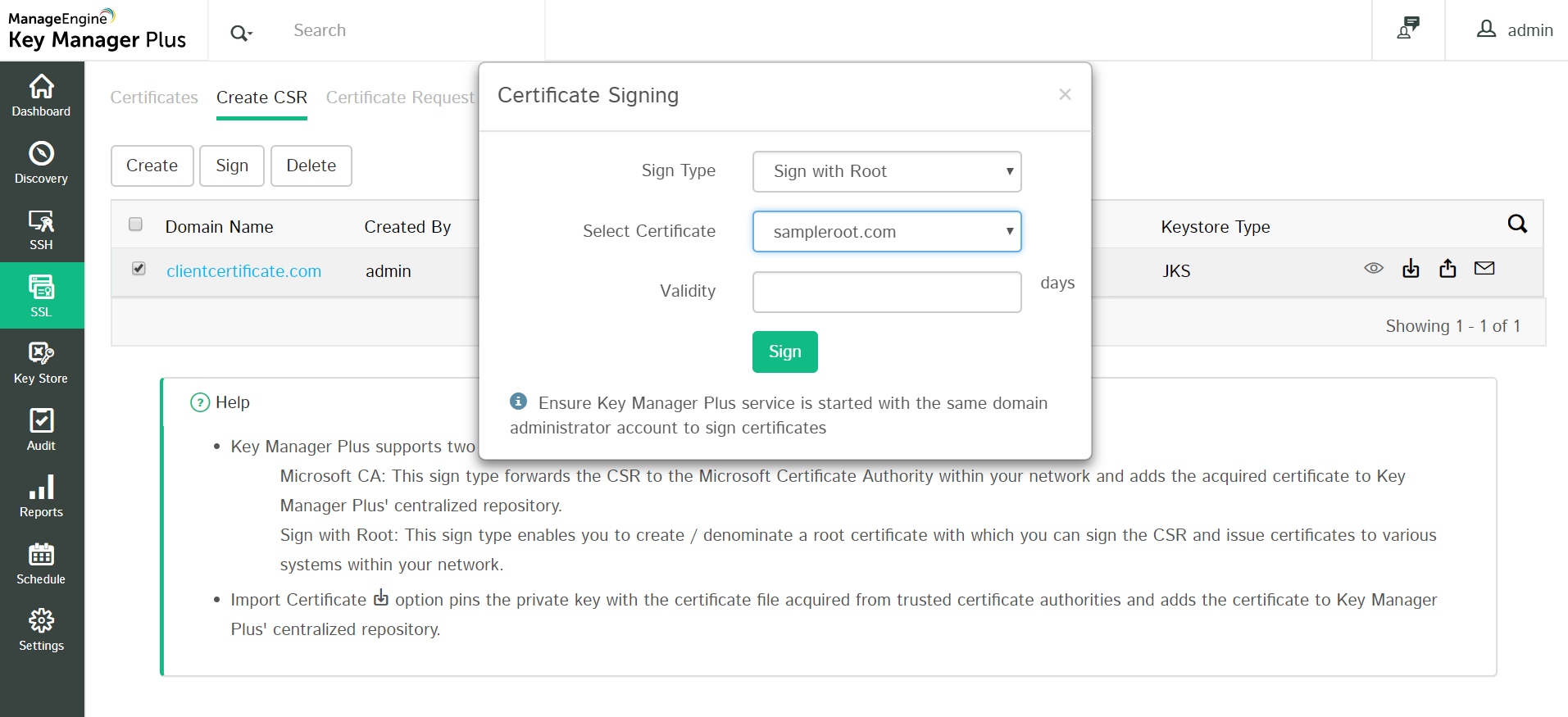Open the Key Store sidebar section
This screenshot has width=1568, height=717.
tap(41, 363)
